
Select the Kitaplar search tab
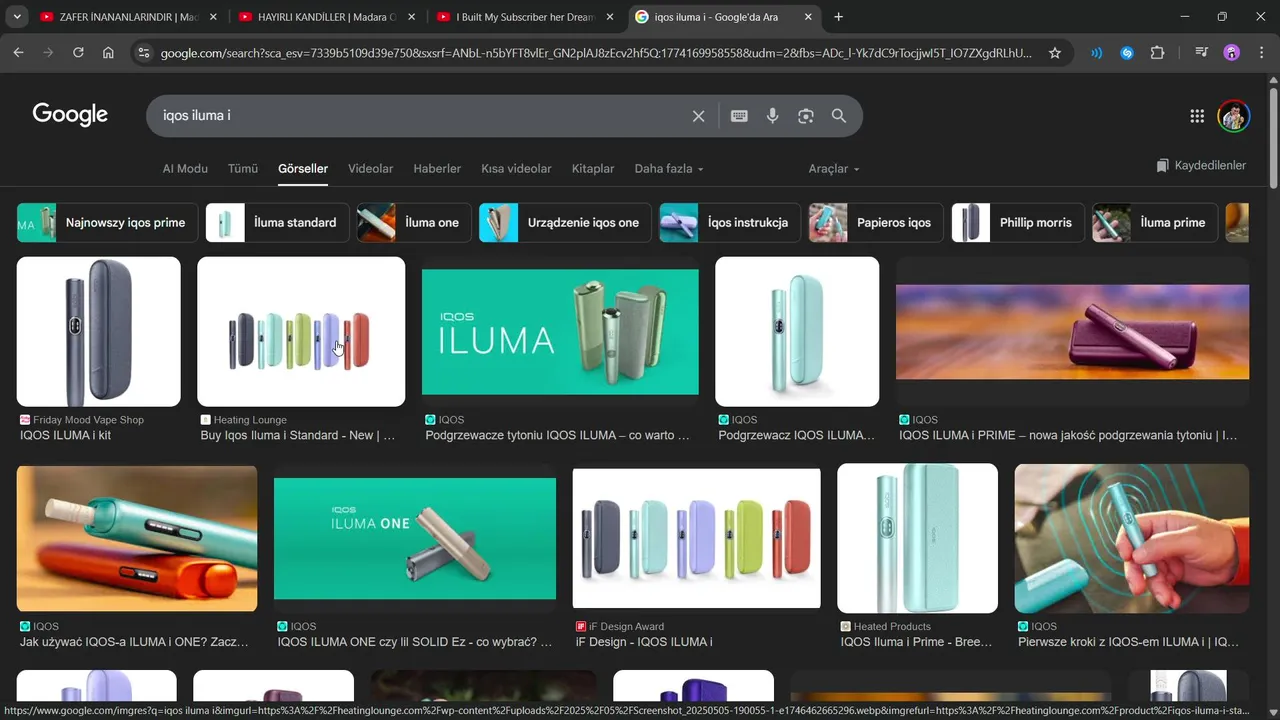coord(593,169)
